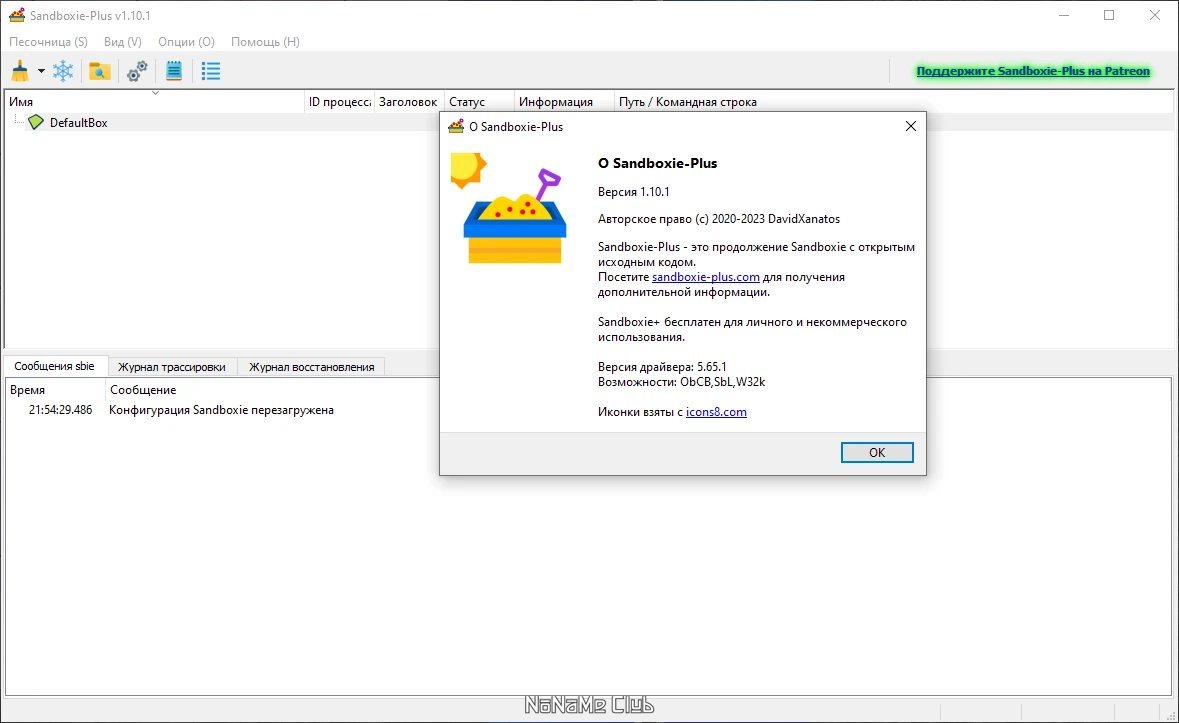This screenshot has width=1179, height=723.
Task: Minimize the Sandboxie-Plus main window
Action: pos(1064,15)
